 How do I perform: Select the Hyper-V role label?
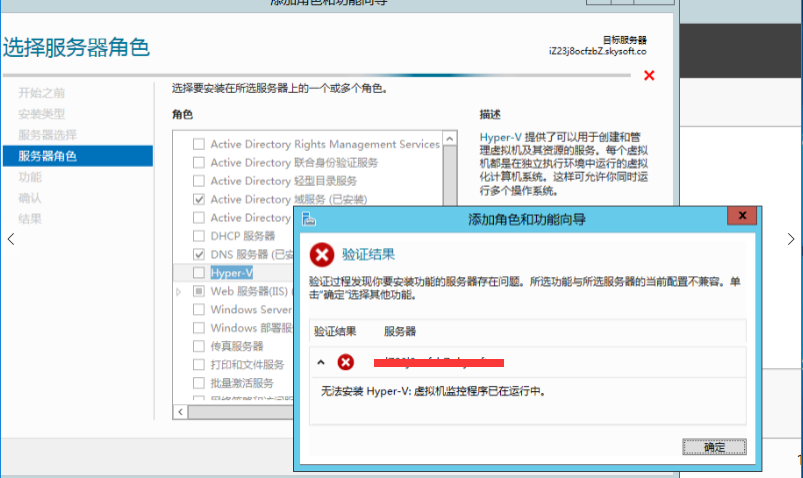click(231, 273)
